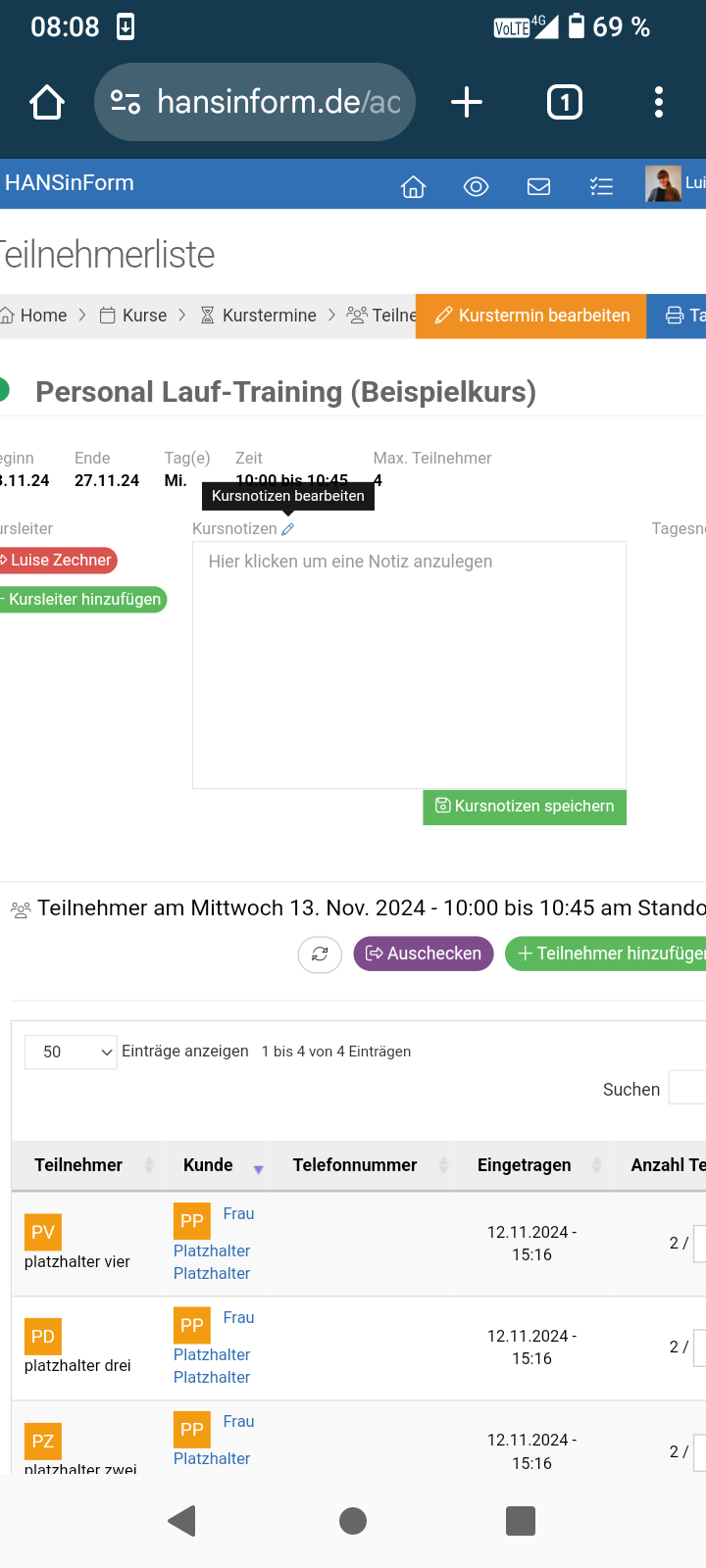Open a new browser tab with plus
Viewport: 706px width, 1568px height.
click(x=467, y=102)
